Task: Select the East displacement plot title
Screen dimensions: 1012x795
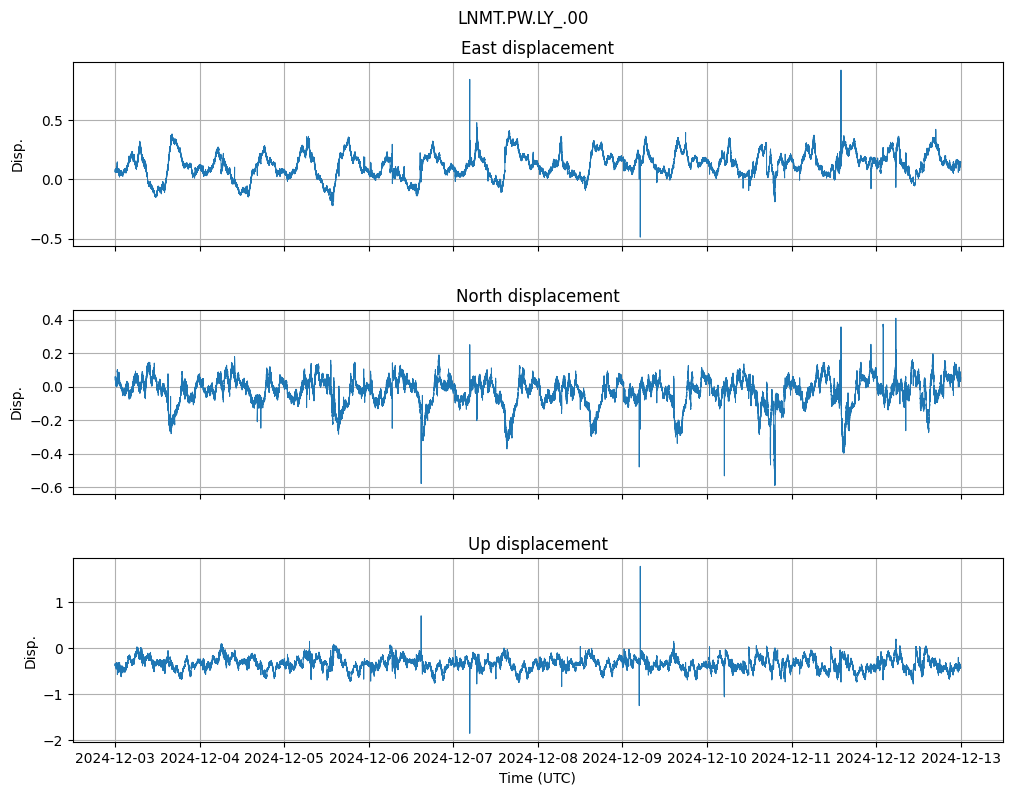Action: point(537,48)
